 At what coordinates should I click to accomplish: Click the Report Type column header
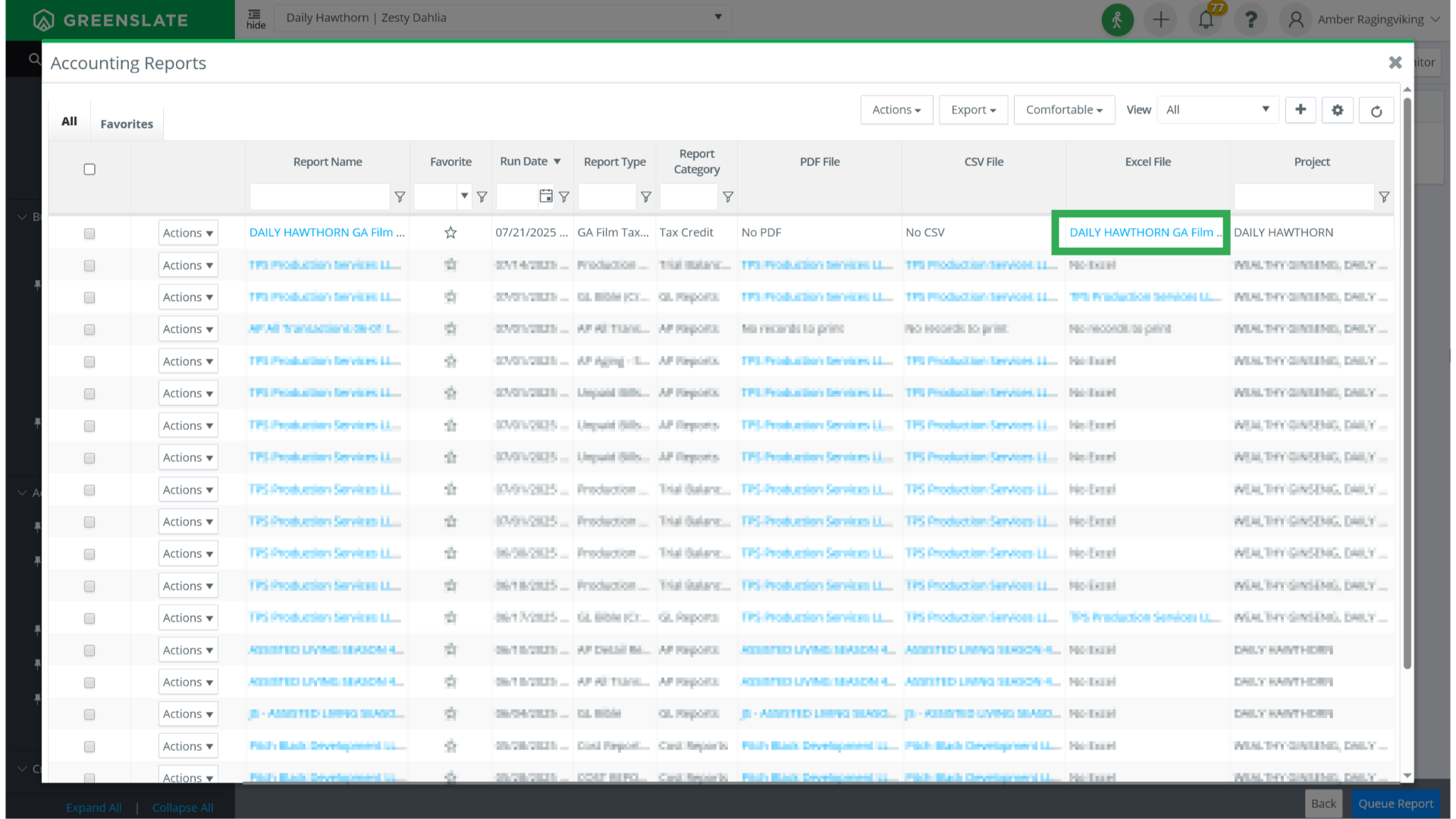click(615, 162)
